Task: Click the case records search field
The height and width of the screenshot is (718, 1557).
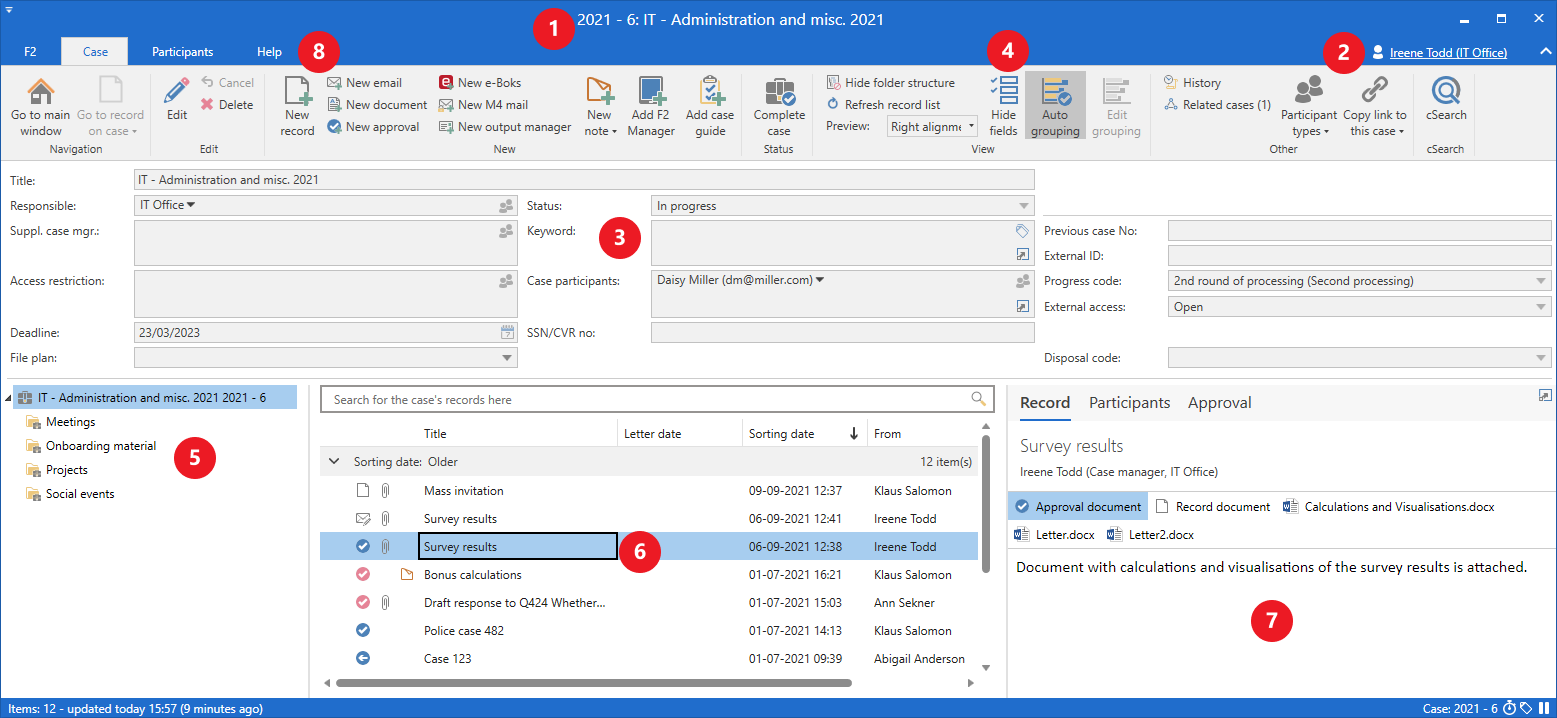Action: pos(647,399)
